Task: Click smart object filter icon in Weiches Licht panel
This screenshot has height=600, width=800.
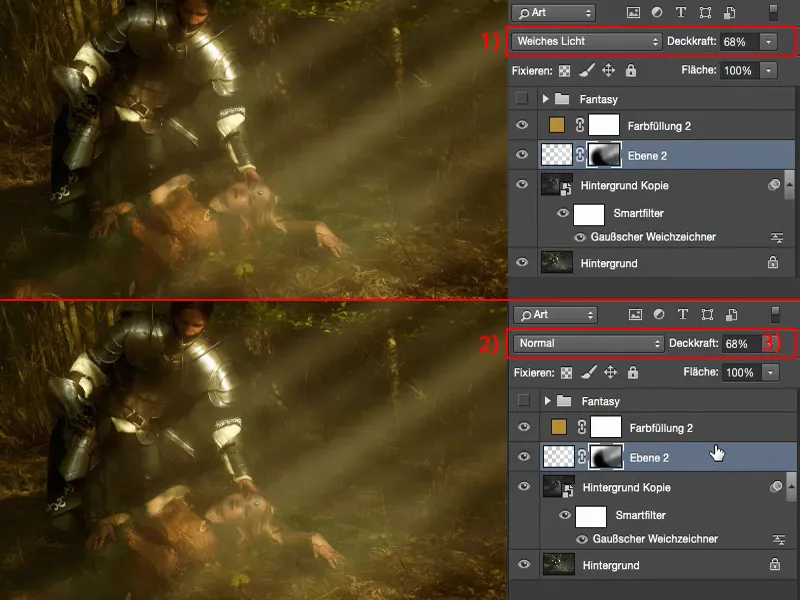Action: [730, 12]
